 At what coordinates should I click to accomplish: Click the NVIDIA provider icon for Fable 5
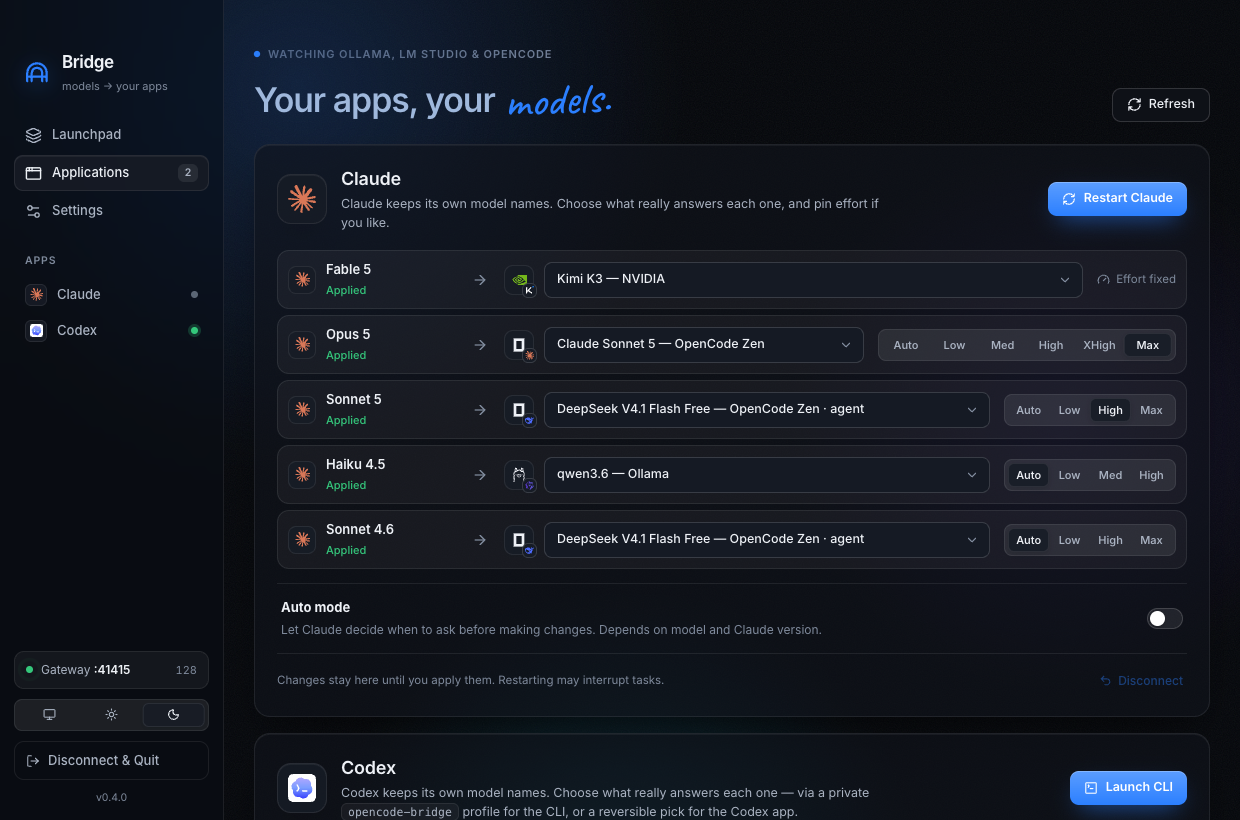point(519,280)
